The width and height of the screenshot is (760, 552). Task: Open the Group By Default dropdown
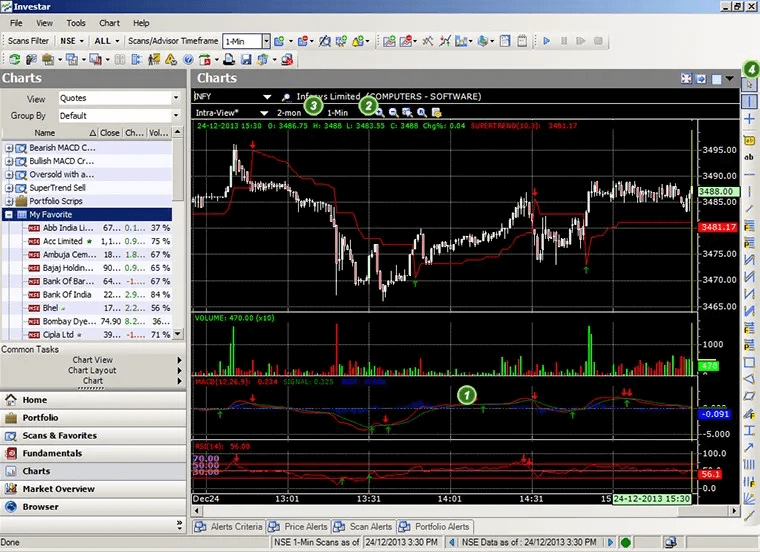point(119,116)
